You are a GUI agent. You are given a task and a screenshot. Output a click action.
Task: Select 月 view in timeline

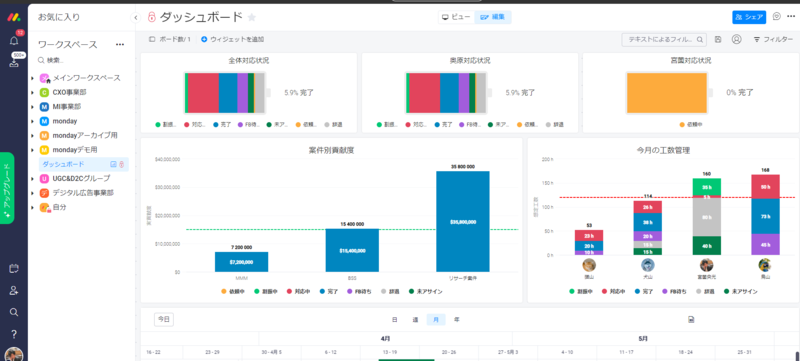pos(436,320)
